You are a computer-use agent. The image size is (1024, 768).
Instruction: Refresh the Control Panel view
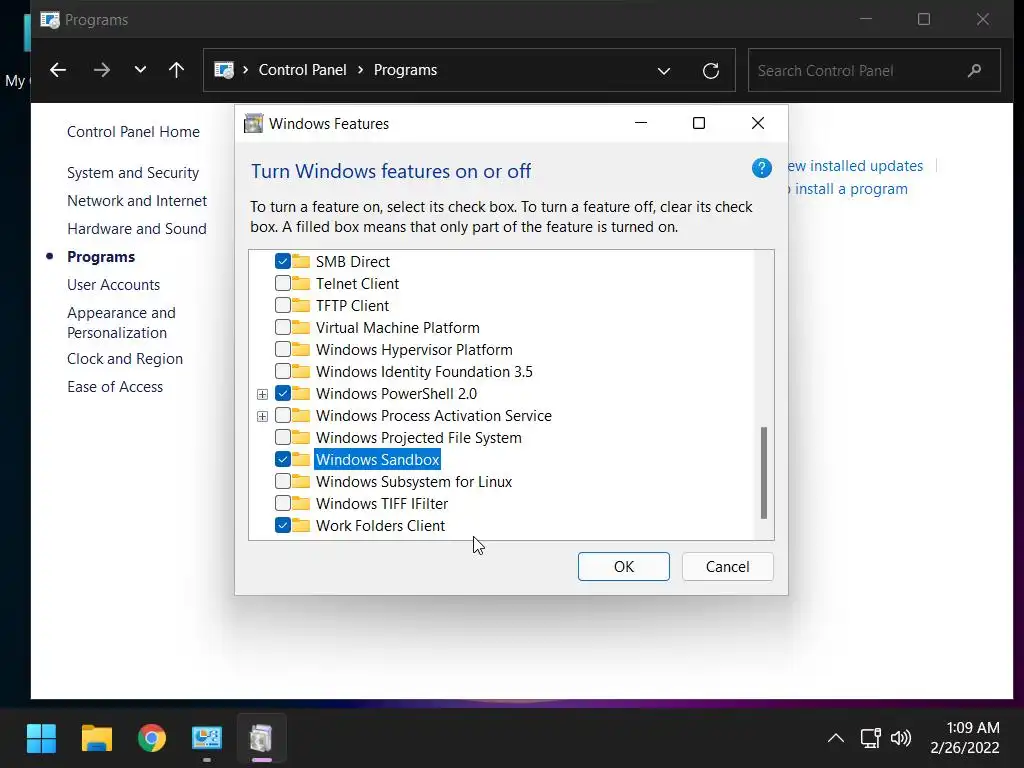pos(711,71)
